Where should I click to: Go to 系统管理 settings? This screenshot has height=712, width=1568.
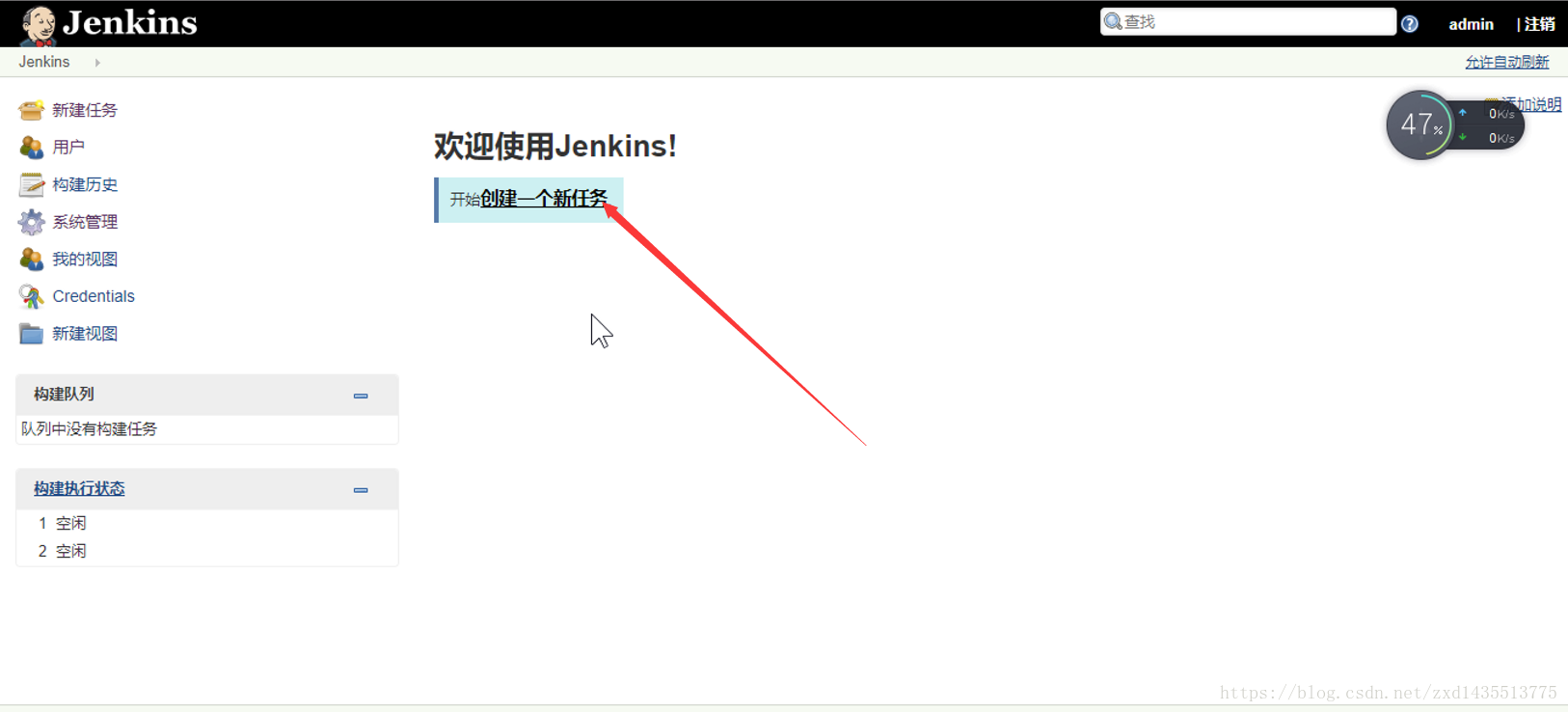coord(85,222)
